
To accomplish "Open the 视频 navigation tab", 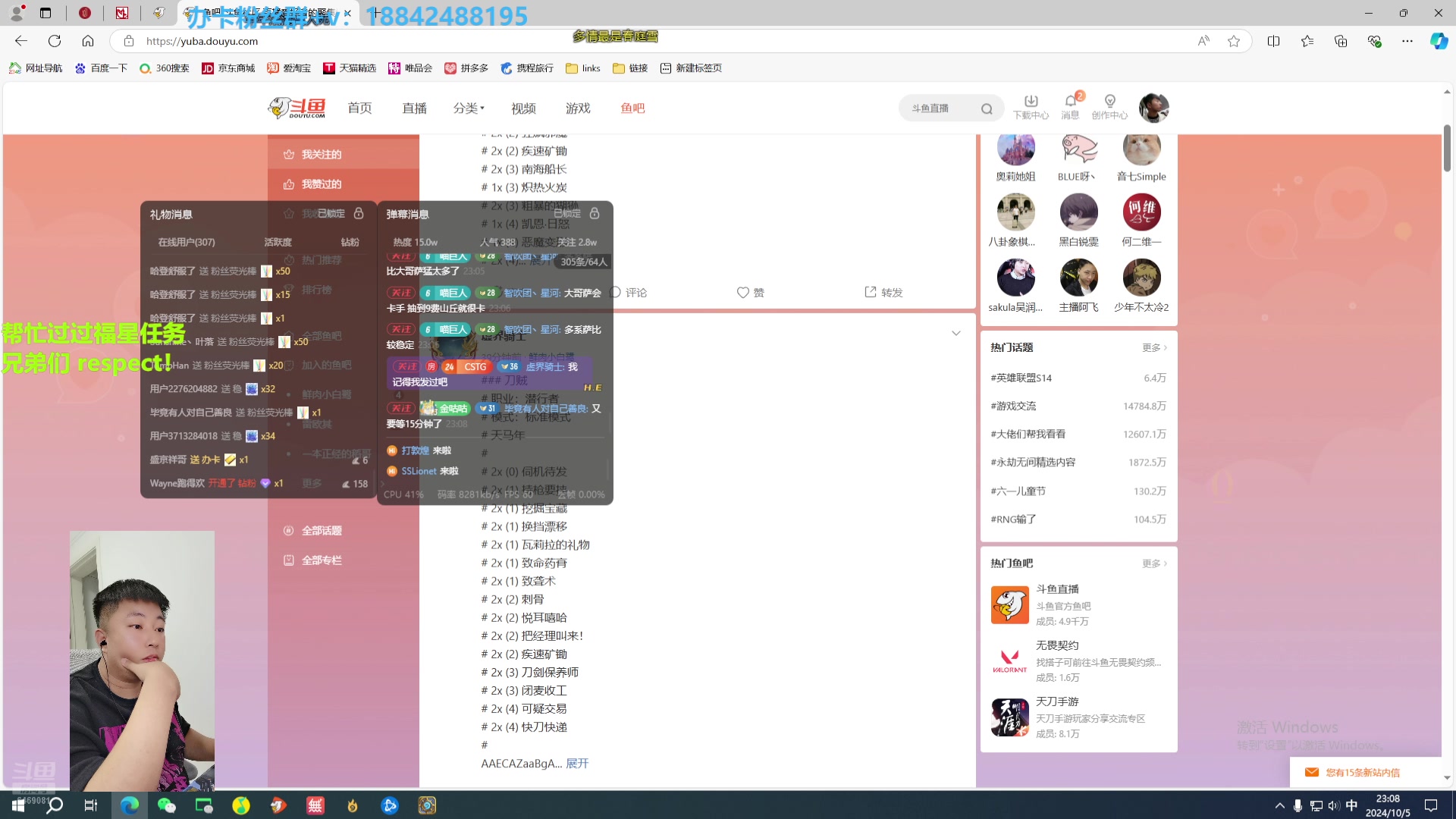I will (x=523, y=108).
